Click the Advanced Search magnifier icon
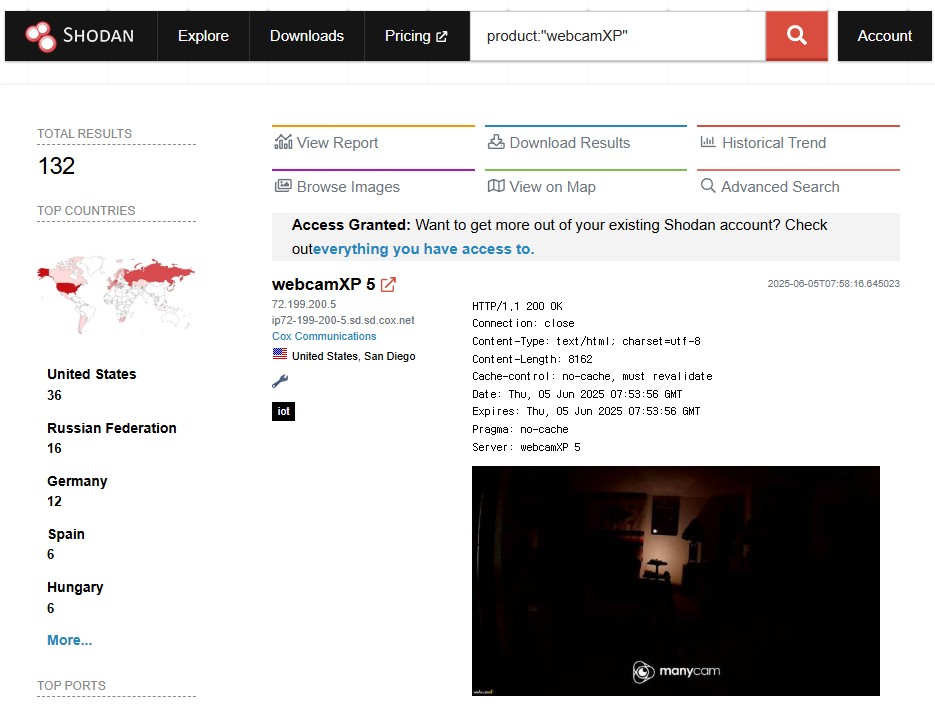 tap(708, 185)
